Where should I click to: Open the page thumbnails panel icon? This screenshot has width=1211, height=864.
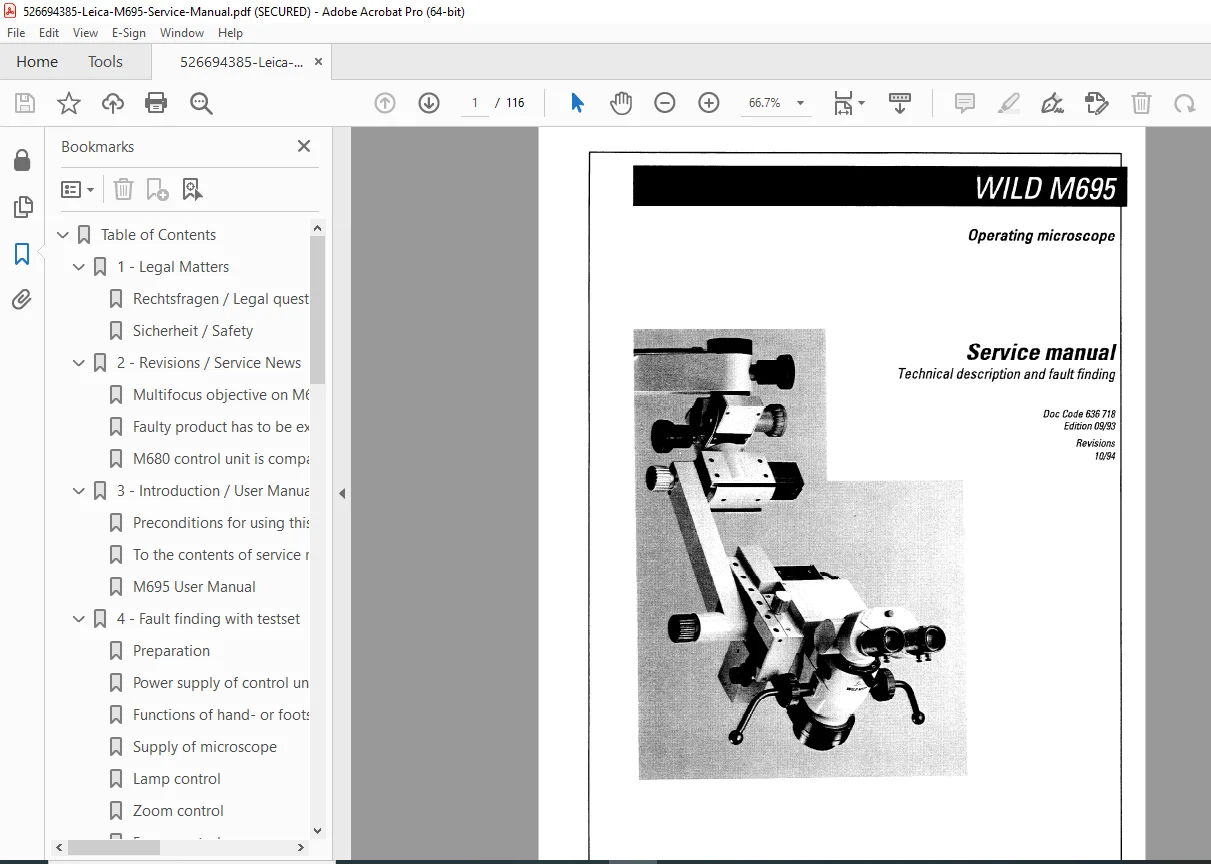click(x=22, y=207)
